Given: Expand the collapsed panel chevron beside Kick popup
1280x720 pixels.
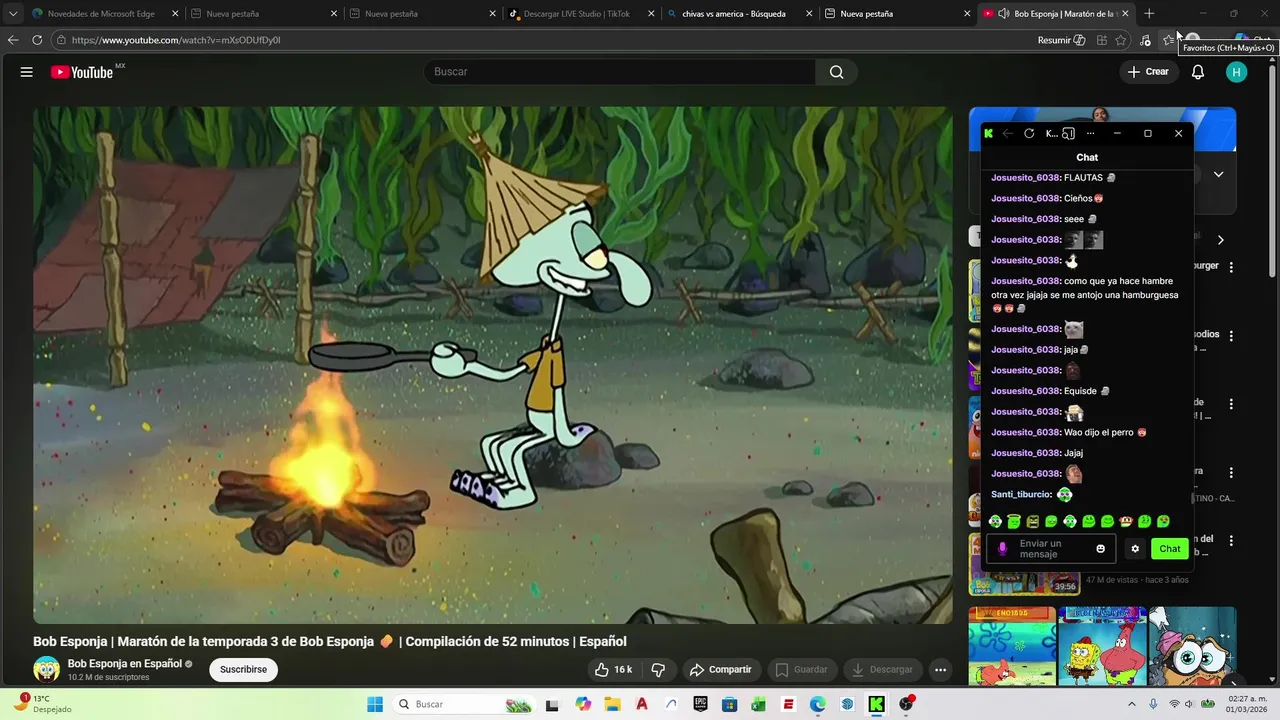Looking at the screenshot, I should click(1218, 174).
